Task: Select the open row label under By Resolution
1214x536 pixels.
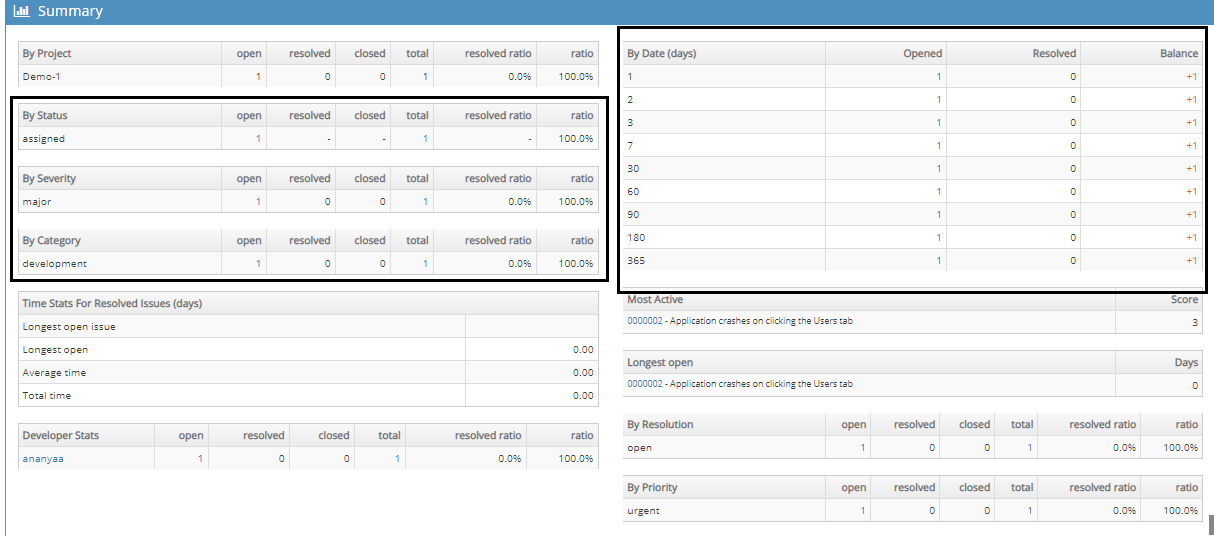Action: point(639,448)
